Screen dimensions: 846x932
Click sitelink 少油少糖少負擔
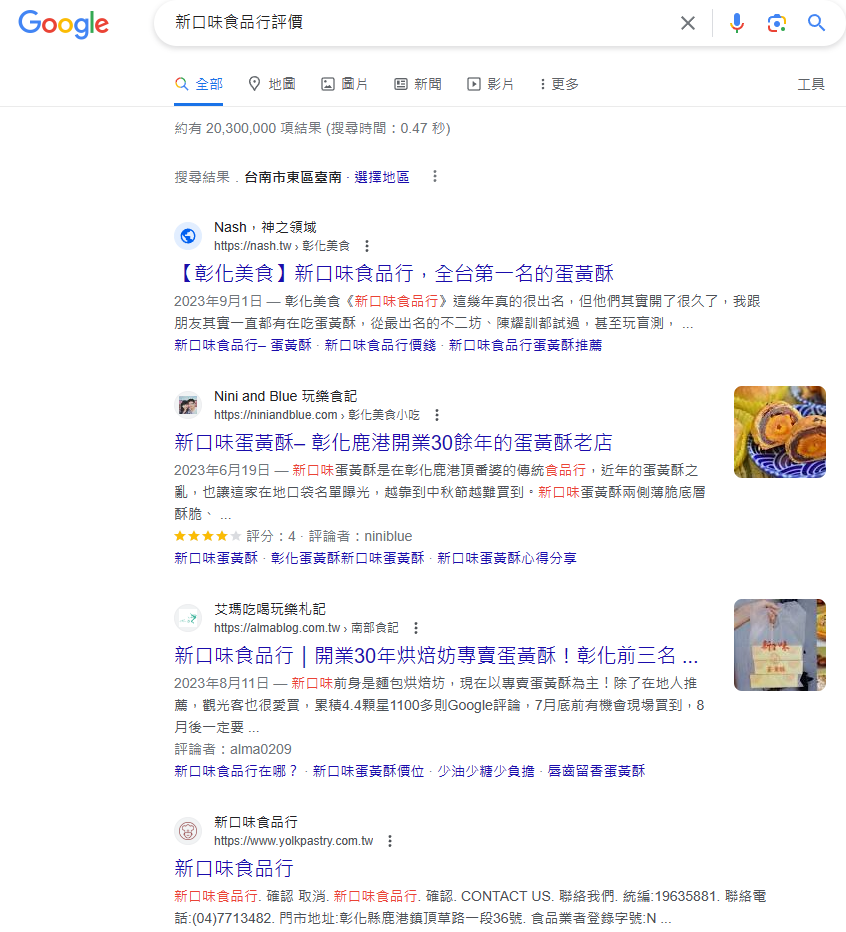486,772
